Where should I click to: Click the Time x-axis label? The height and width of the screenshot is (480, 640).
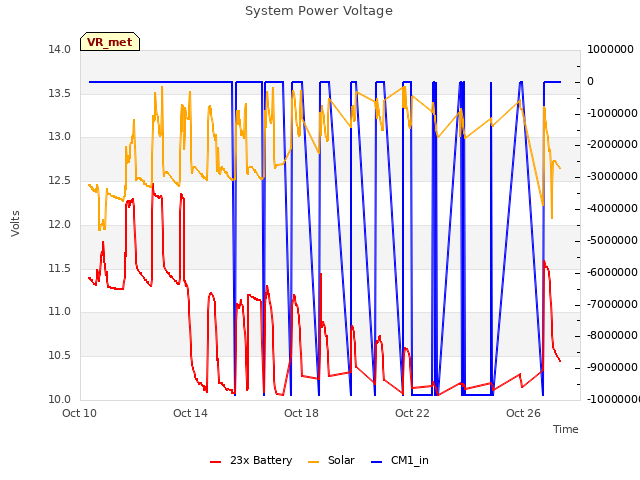coord(566,429)
